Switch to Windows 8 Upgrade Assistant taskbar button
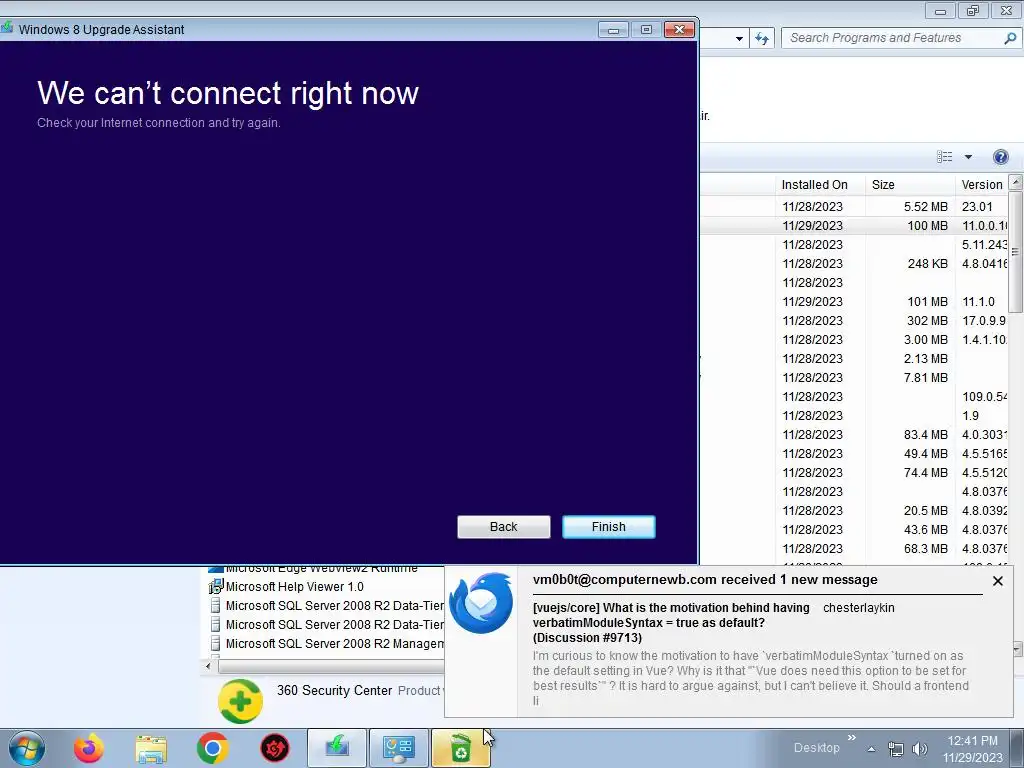The height and width of the screenshot is (768, 1024). pos(337,748)
